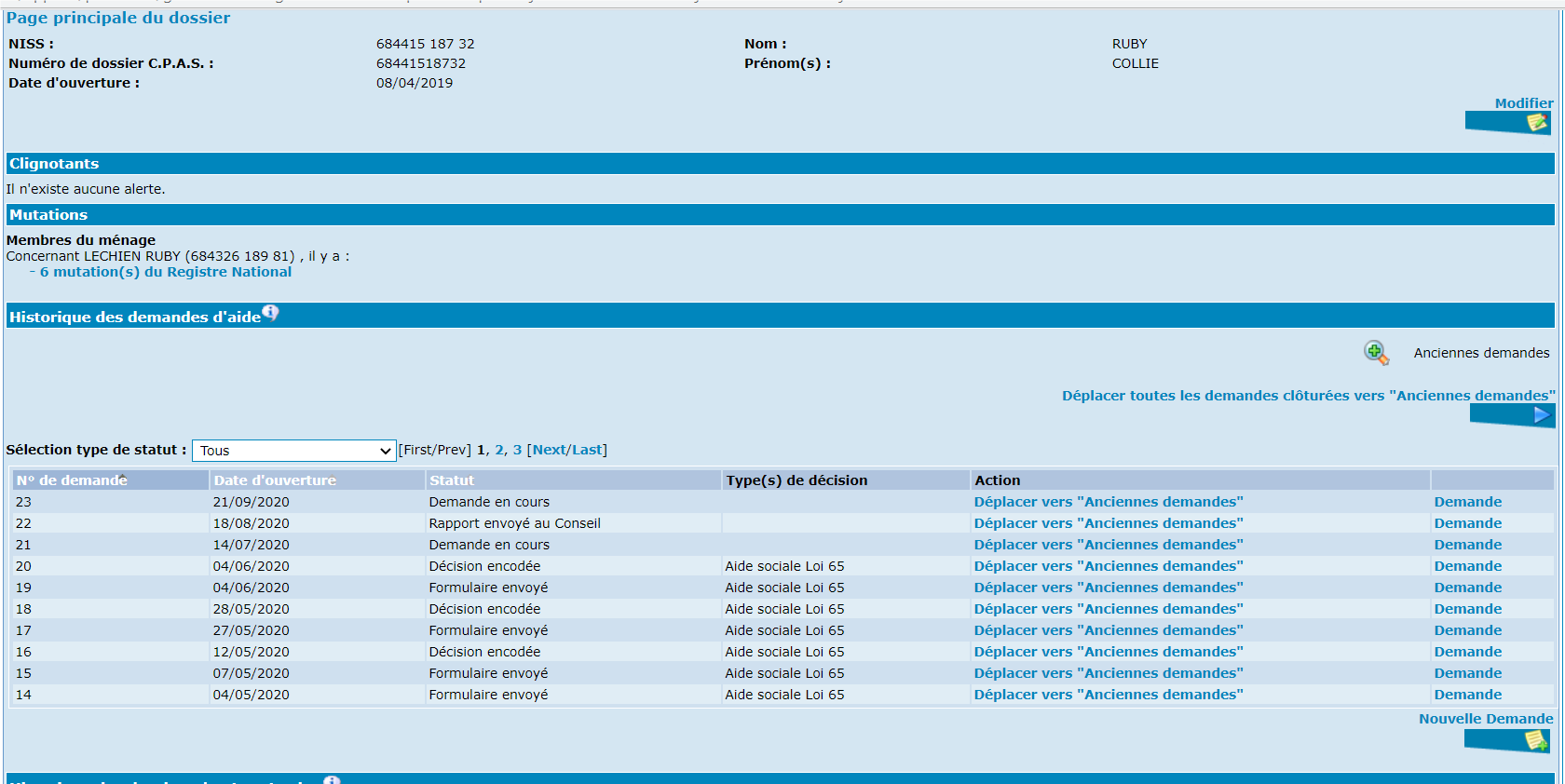Viewport: 1565px width, 784px height.
Task: Click the Historique des demandes info bubble icon
Action: (270, 313)
